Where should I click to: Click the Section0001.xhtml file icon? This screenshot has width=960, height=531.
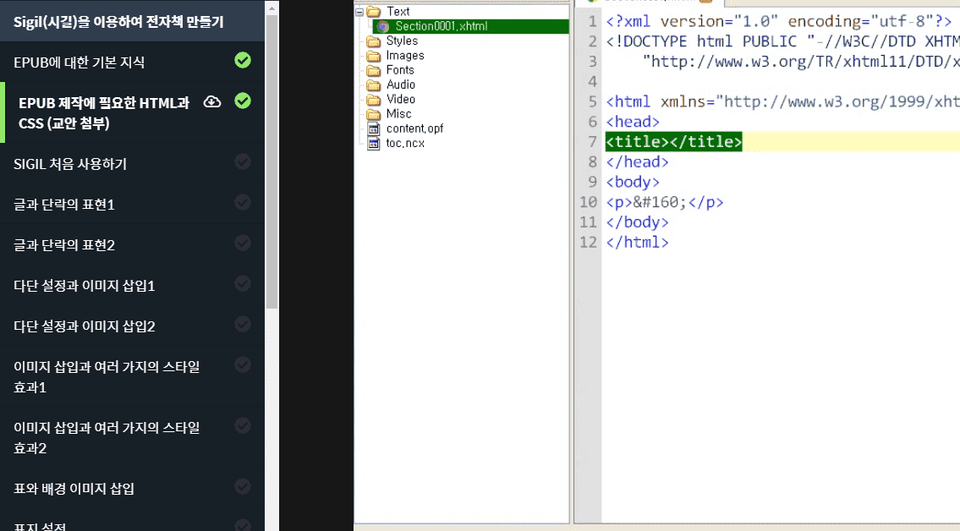point(383,26)
